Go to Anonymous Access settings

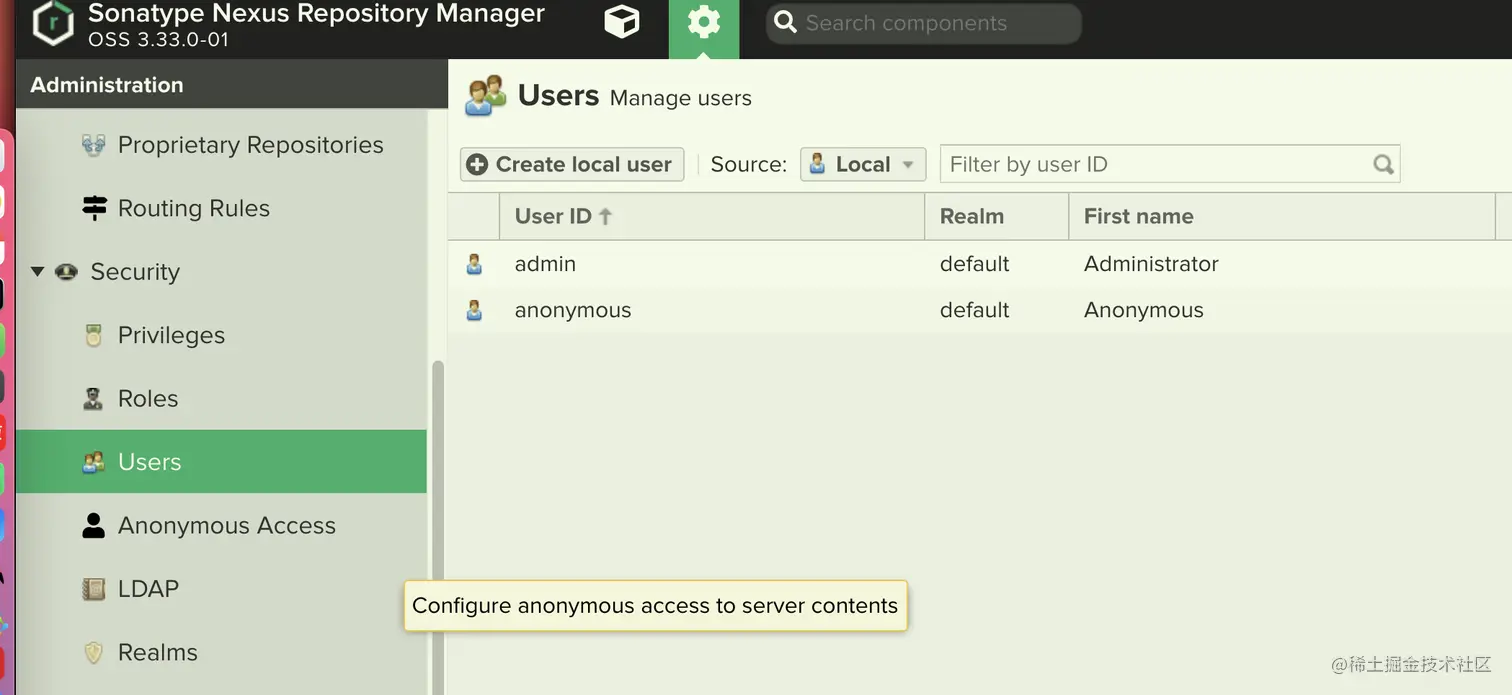point(226,526)
